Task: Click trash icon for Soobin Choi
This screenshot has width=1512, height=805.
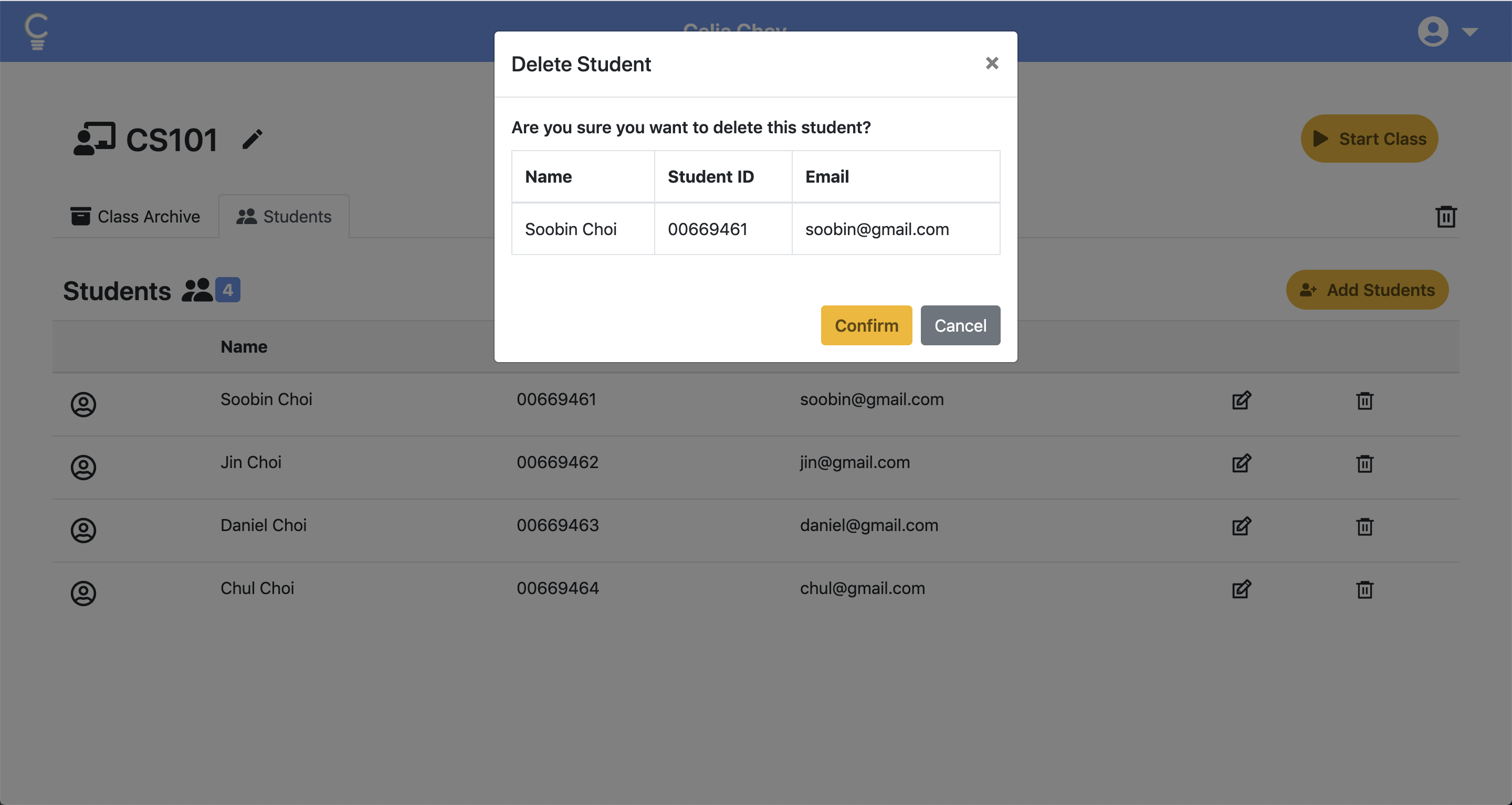Action: (x=1364, y=401)
